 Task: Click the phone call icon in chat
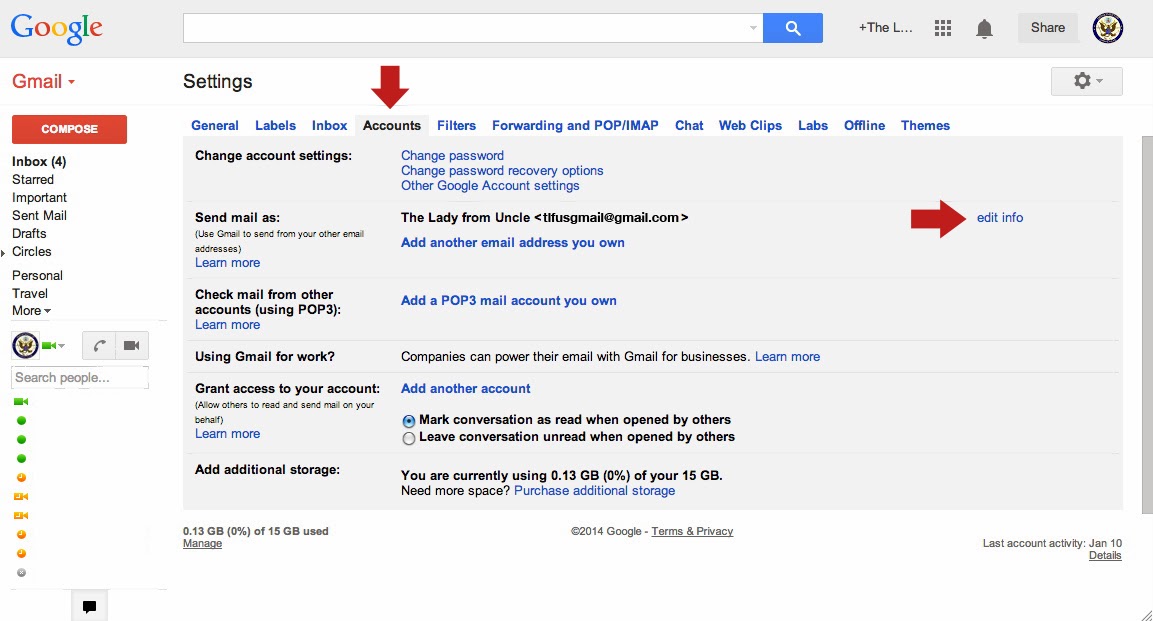tap(99, 345)
